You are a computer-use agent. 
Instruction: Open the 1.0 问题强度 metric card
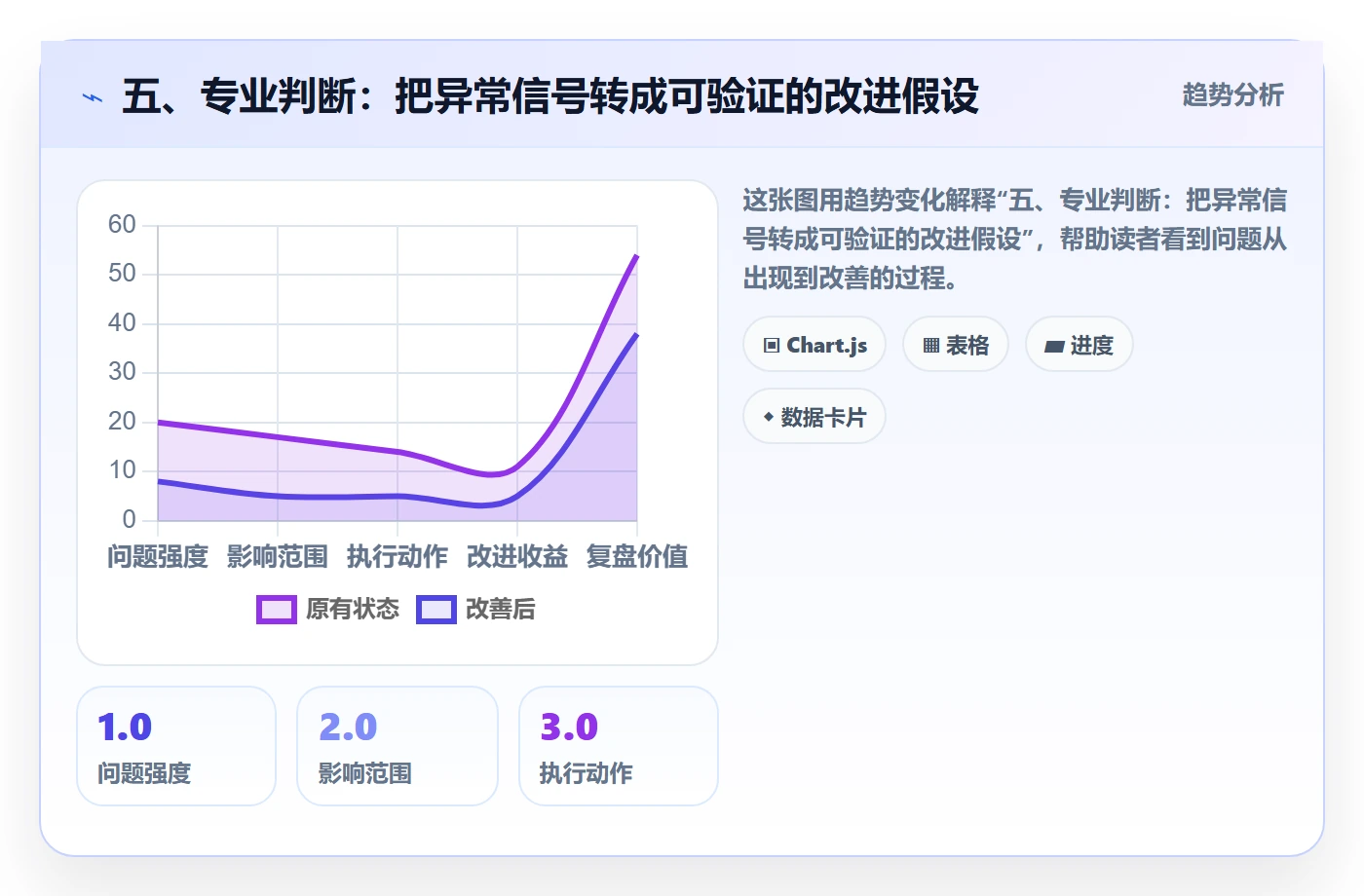(x=176, y=746)
